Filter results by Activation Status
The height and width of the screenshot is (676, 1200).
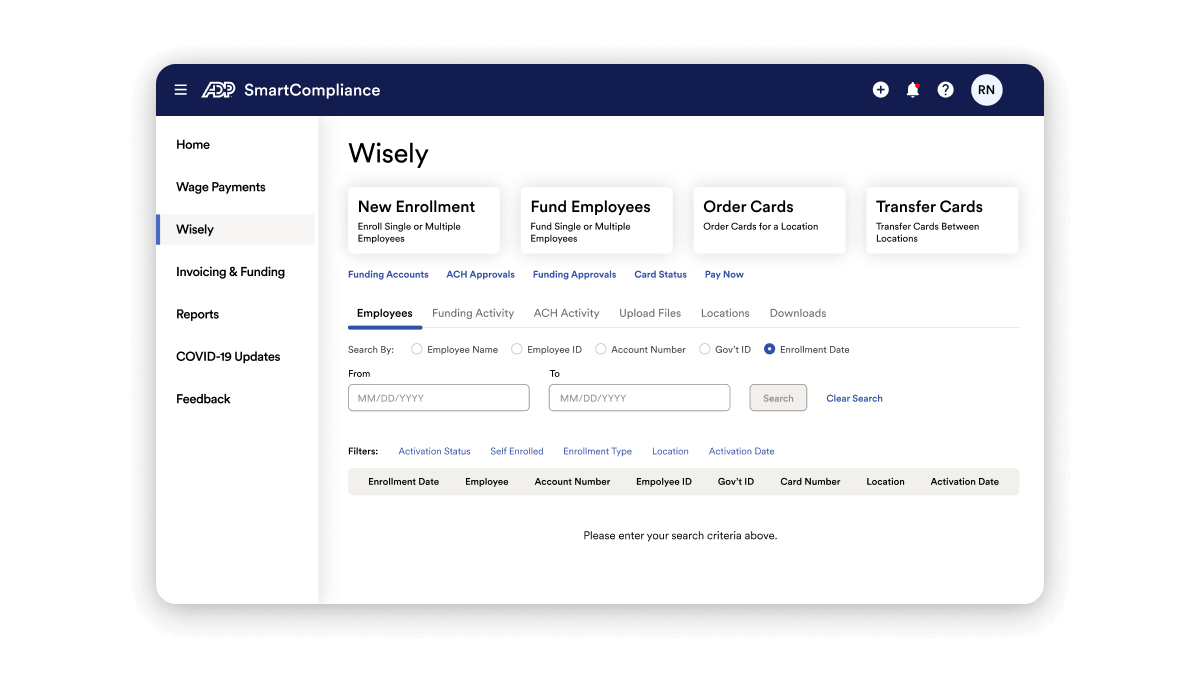tap(434, 451)
